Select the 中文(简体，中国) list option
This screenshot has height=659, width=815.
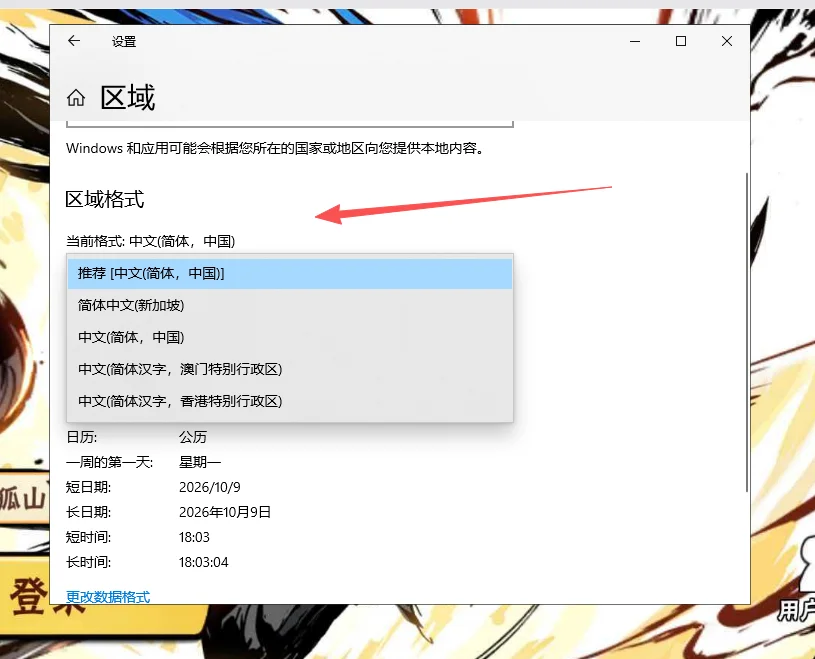click(290, 337)
